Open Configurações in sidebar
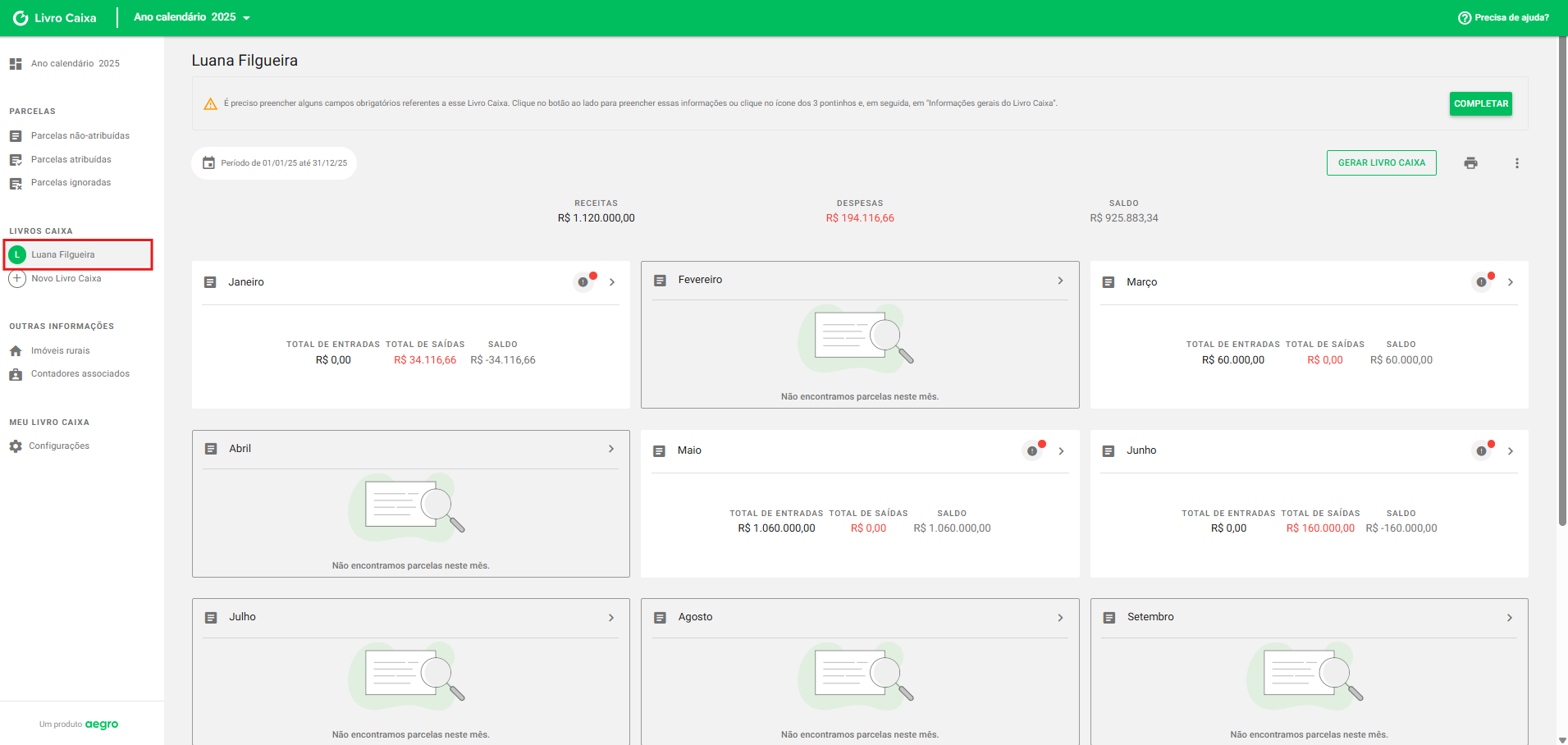Screen dimensions: 1568x745 click(59, 446)
